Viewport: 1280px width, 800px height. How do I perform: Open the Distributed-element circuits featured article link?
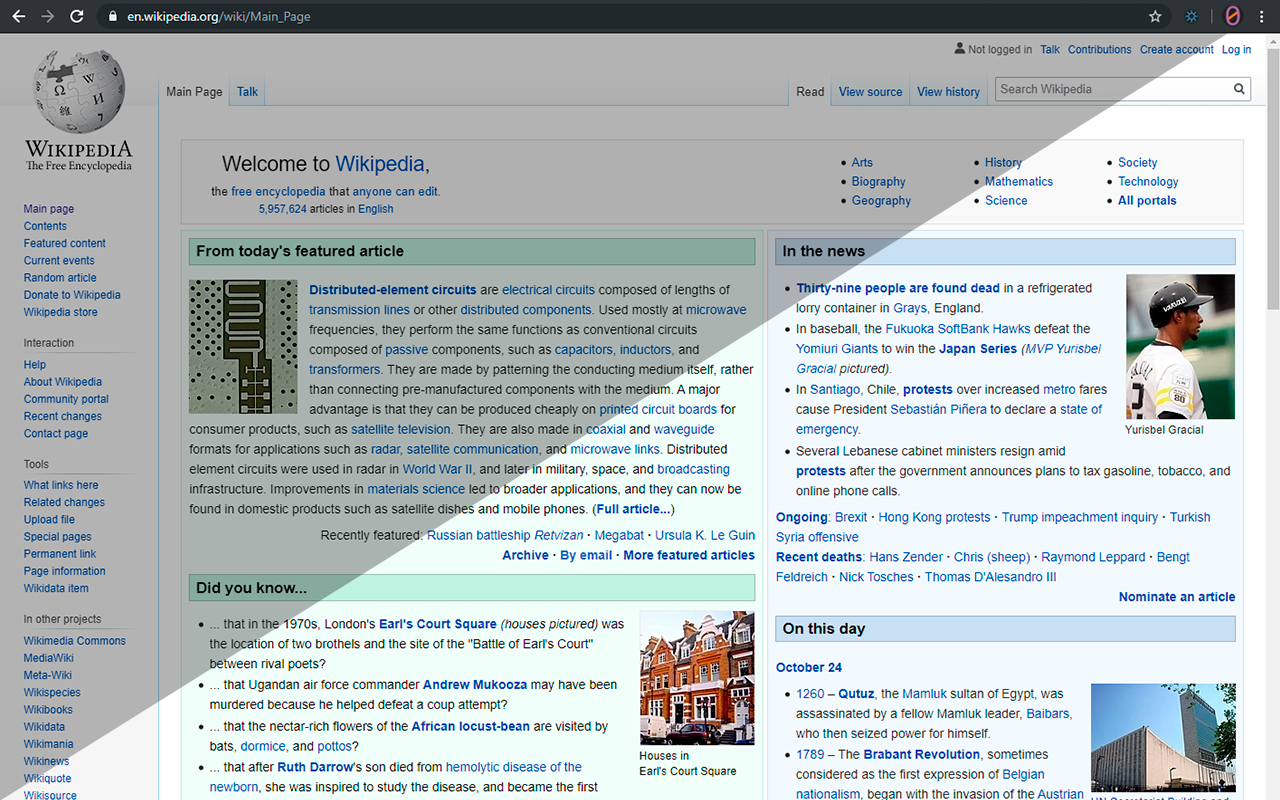click(x=393, y=290)
